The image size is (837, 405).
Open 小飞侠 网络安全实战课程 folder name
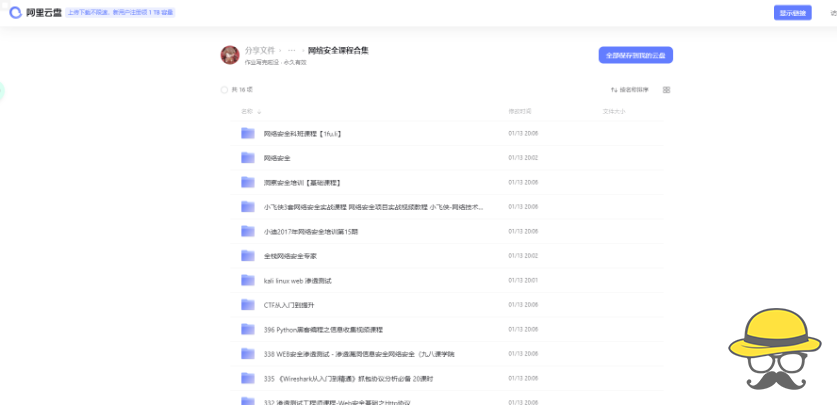pos(374,207)
